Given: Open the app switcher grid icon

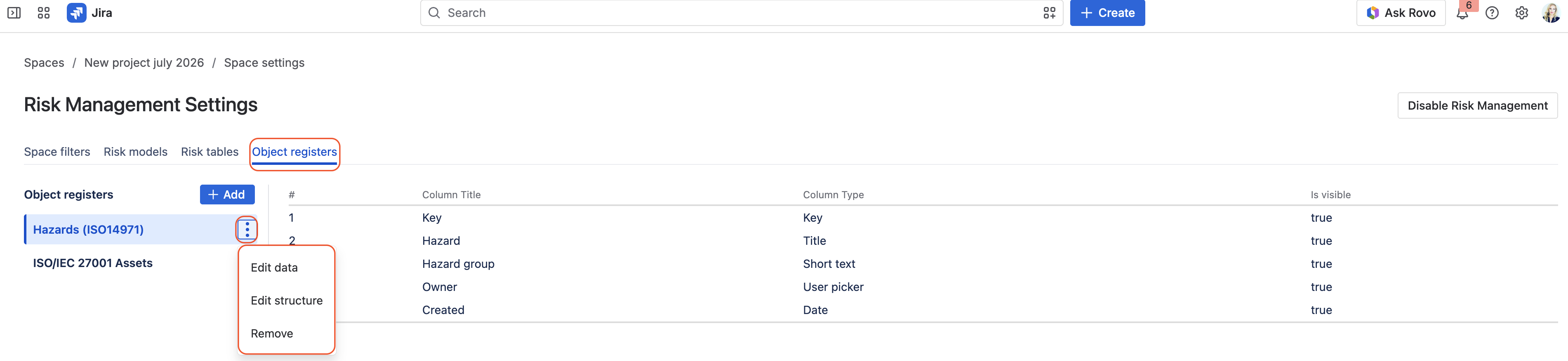Looking at the screenshot, I should click(43, 13).
